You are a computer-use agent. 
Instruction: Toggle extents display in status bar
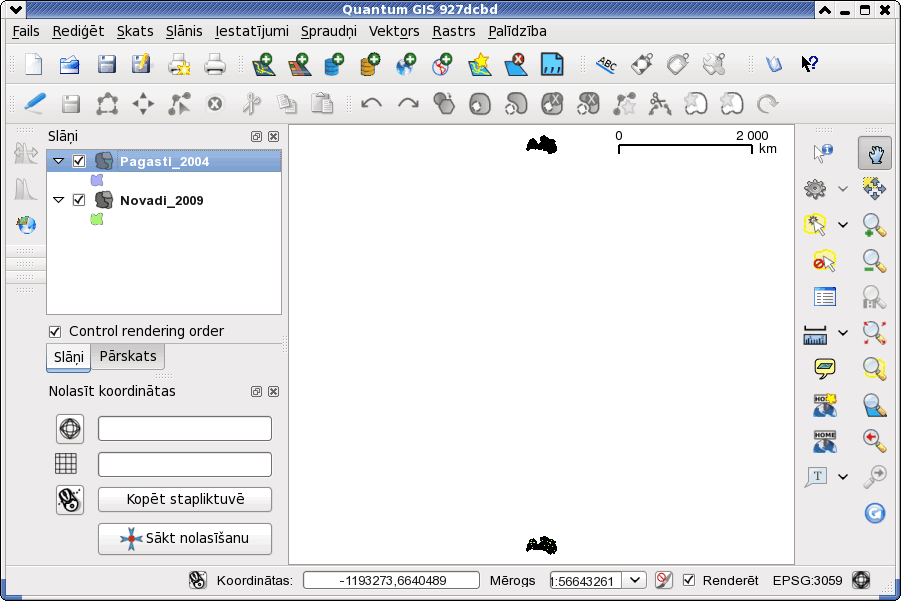pyautogui.click(x=197, y=580)
